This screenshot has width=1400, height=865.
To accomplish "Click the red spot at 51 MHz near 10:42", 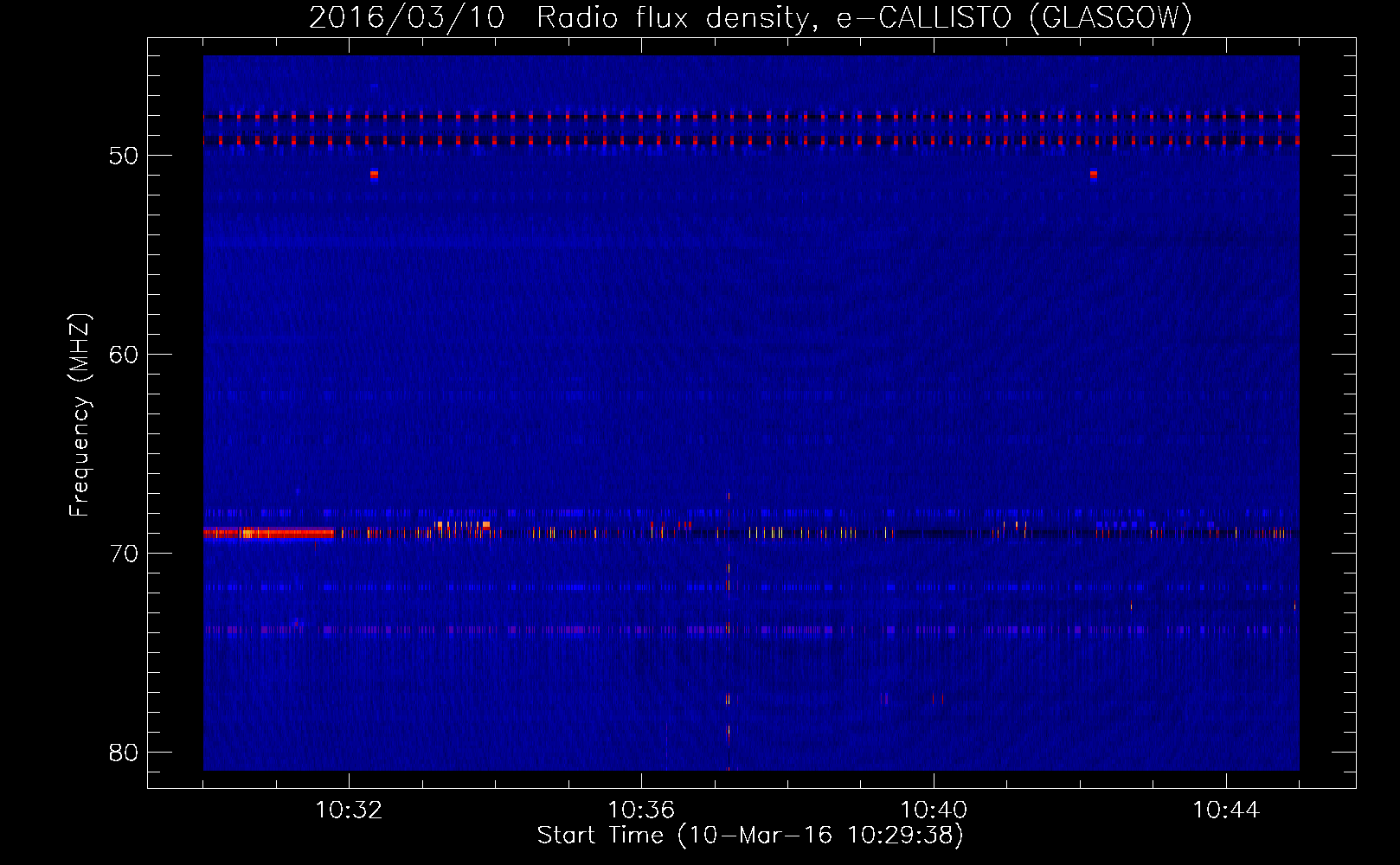I will click(1094, 174).
